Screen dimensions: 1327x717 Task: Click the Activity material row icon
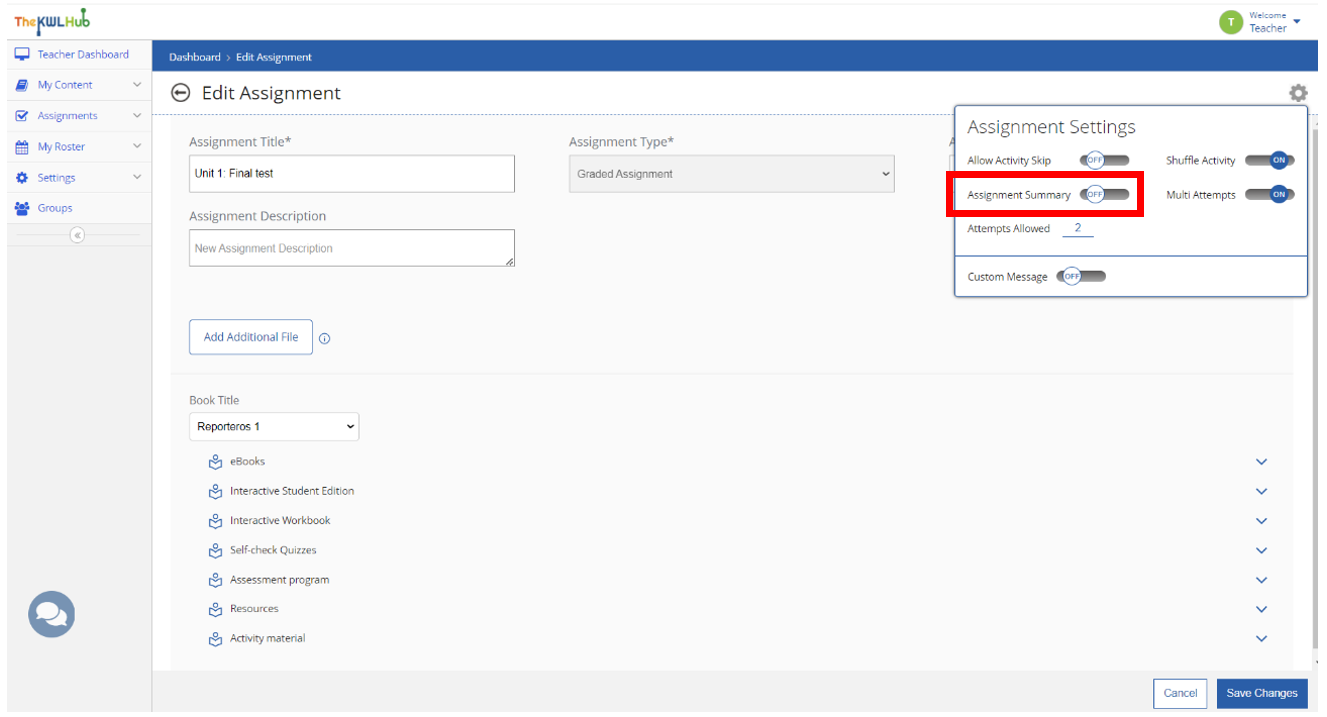pos(215,639)
